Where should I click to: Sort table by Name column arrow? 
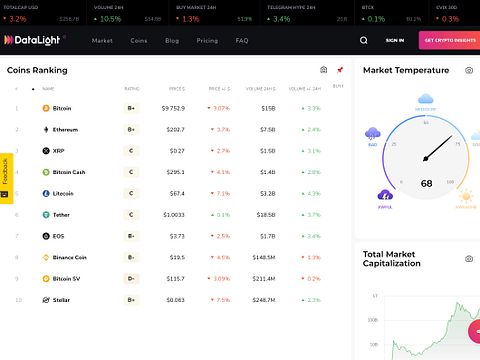coord(33,89)
